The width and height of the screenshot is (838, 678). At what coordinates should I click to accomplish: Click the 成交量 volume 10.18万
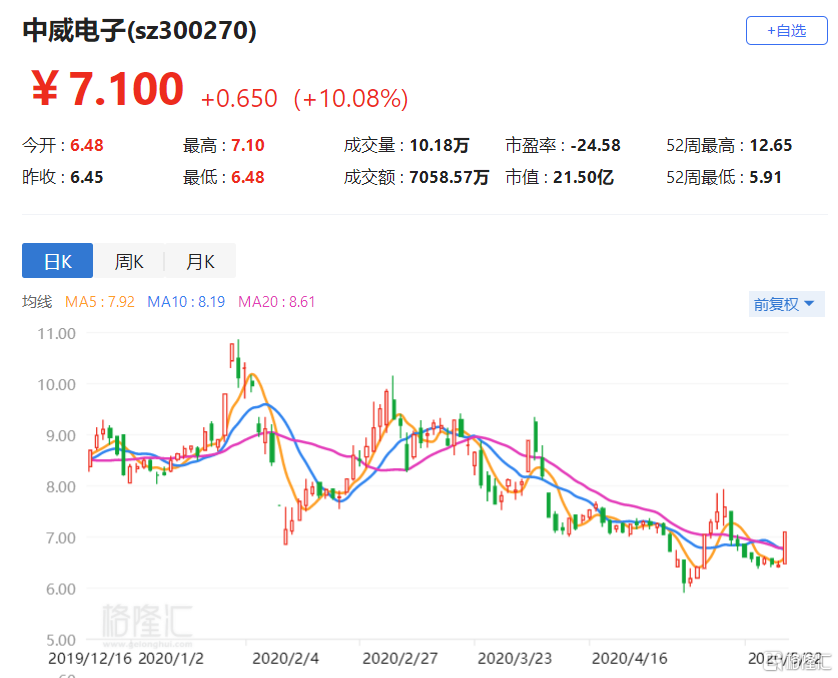(439, 145)
